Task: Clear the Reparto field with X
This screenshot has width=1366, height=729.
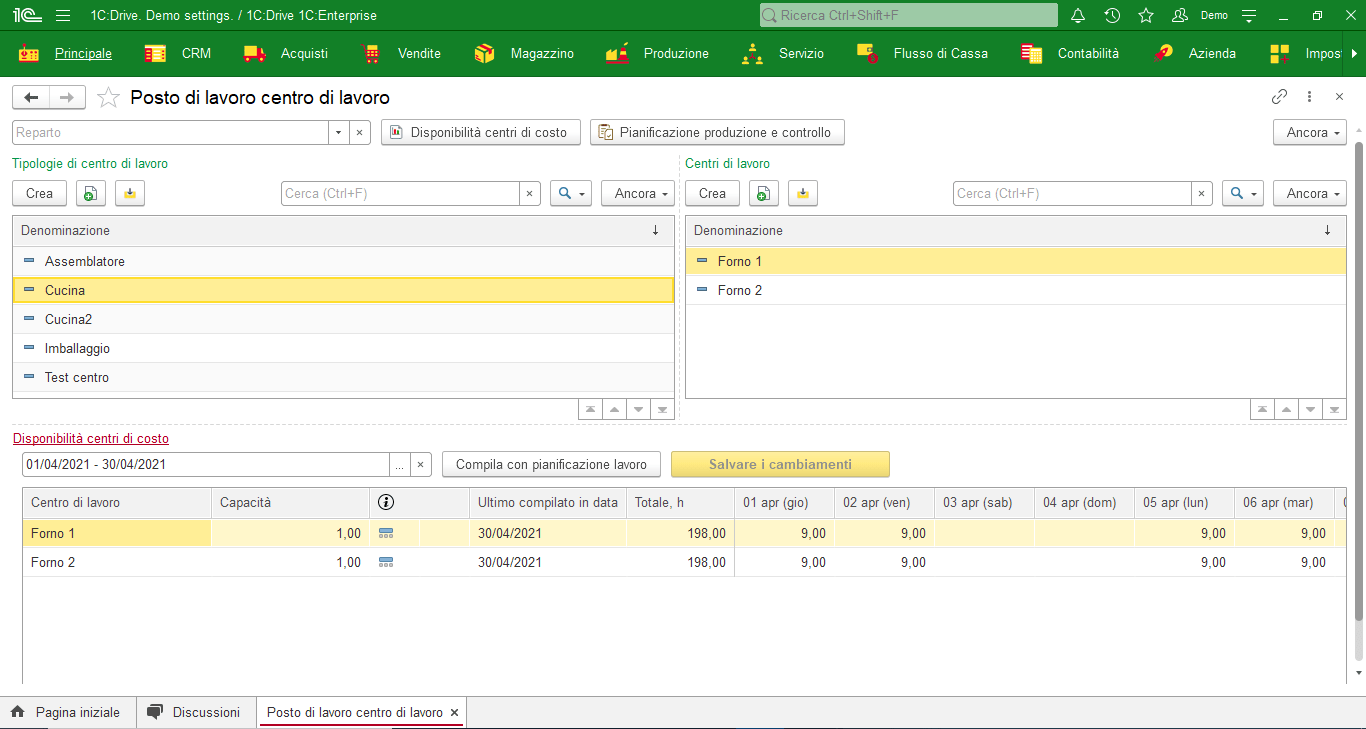Action: [x=359, y=132]
